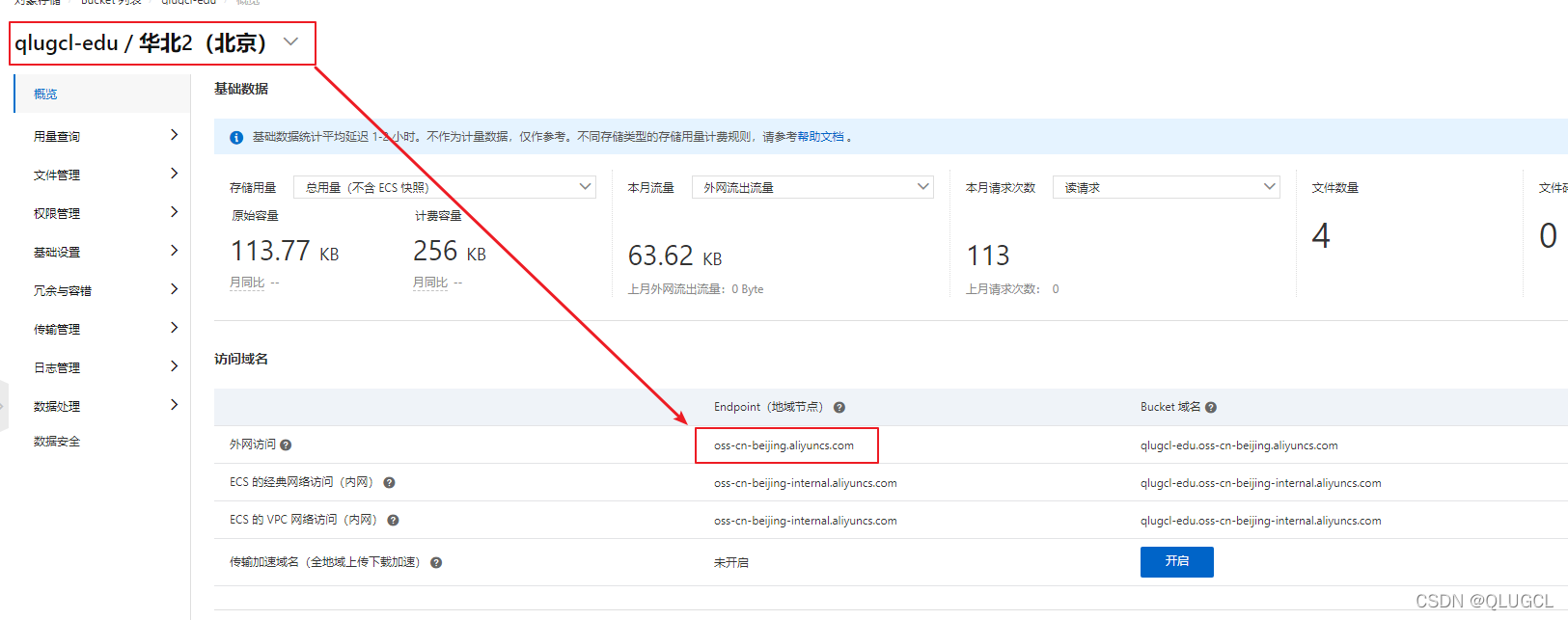Click the 开启 button for transfer acceleration
The height and width of the screenshot is (620, 1568).
[1177, 562]
